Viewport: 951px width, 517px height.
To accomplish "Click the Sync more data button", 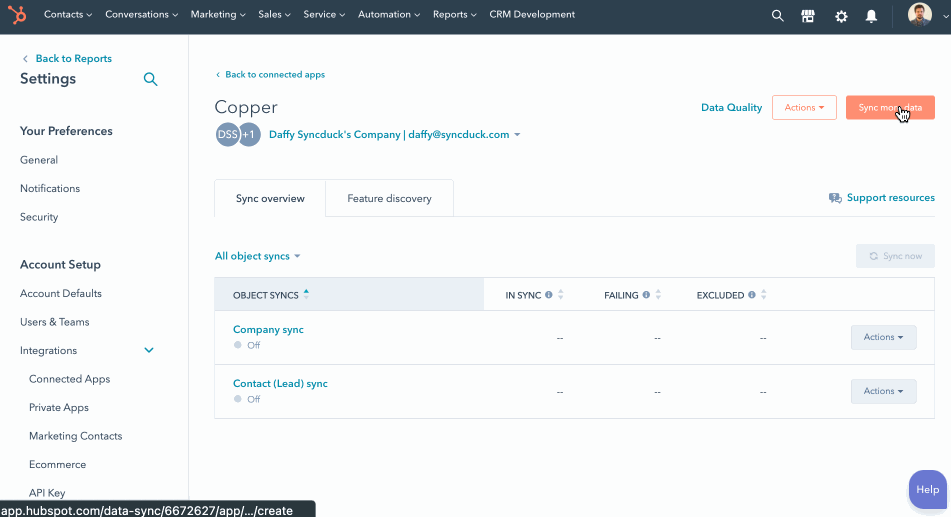I will pos(890,107).
